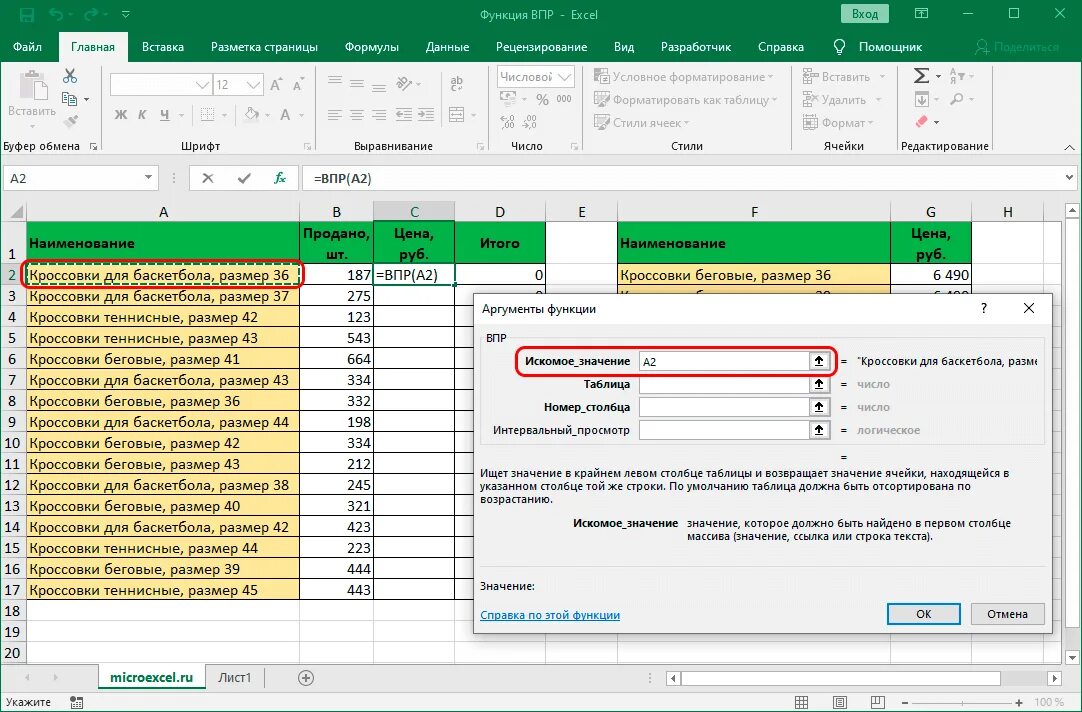Click the decrease font size icon
1082x712 pixels.
click(x=298, y=85)
